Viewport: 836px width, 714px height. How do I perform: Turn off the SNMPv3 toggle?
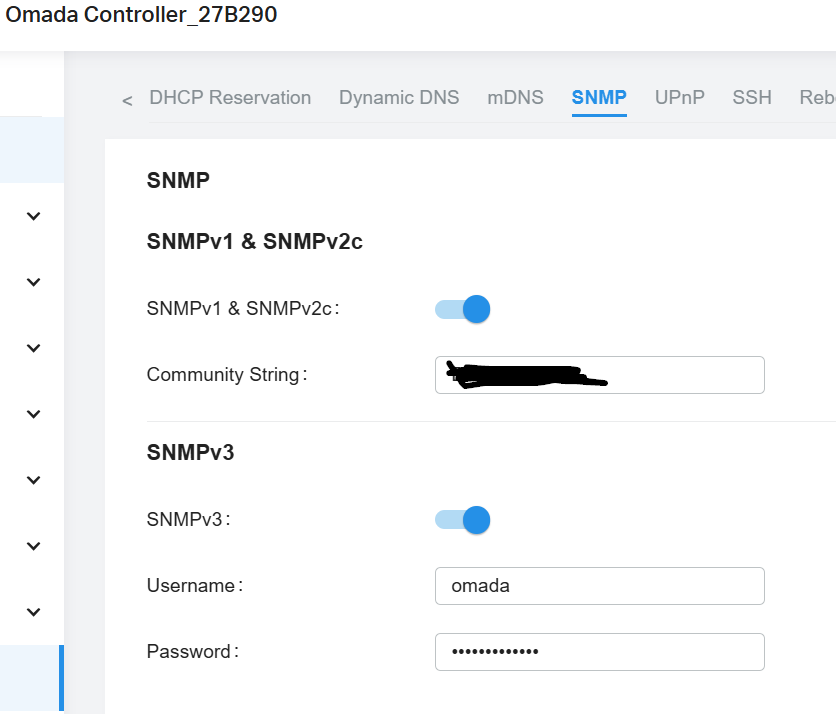coord(461,520)
